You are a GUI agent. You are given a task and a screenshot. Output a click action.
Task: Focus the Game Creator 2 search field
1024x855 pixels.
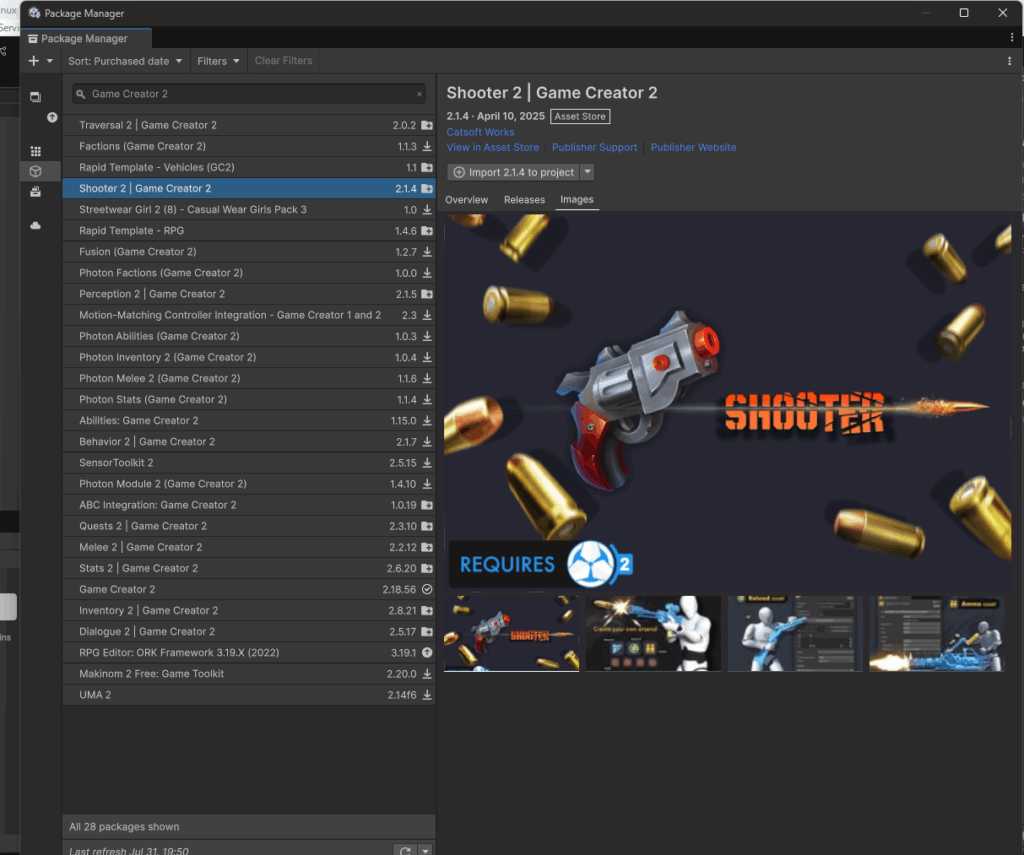(x=248, y=94)
